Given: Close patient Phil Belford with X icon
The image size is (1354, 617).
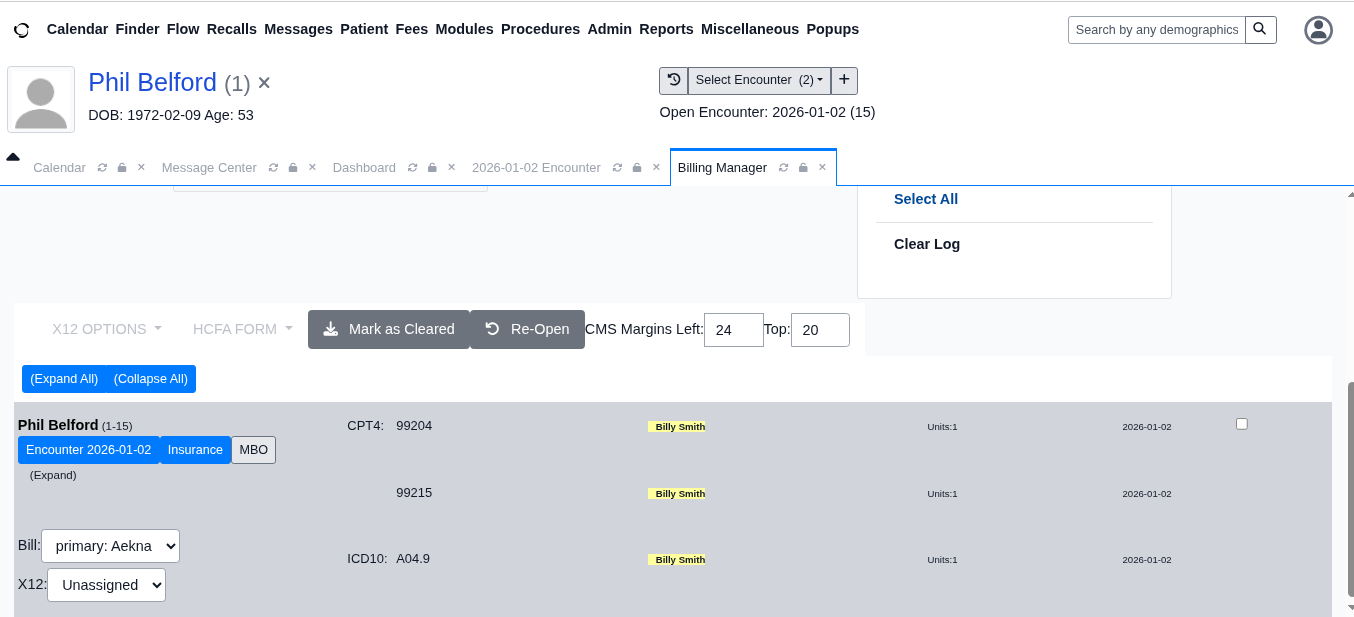Looking at the screenshot, I should point(264,83).
